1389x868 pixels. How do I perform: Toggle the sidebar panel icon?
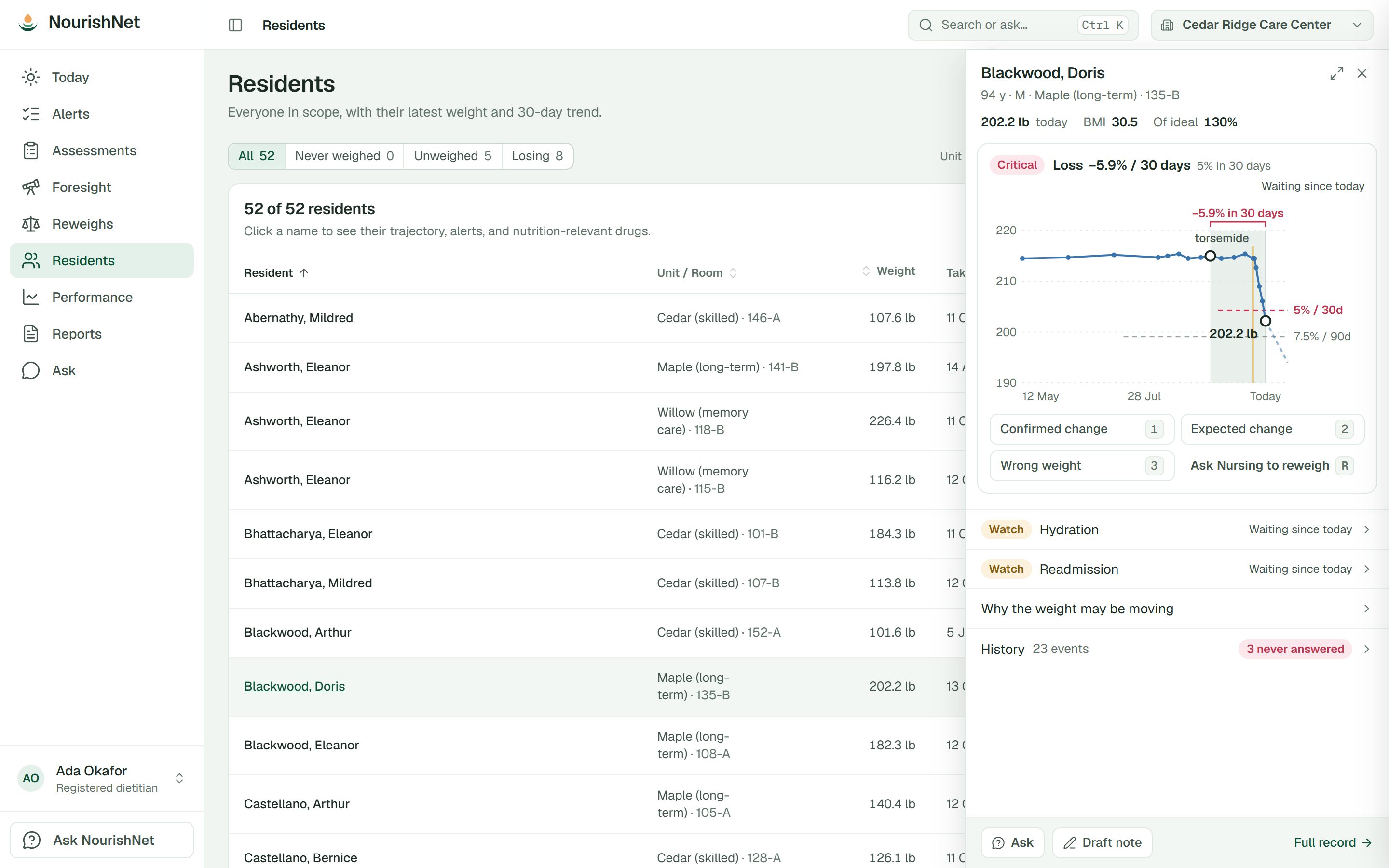tap(235, 25)
